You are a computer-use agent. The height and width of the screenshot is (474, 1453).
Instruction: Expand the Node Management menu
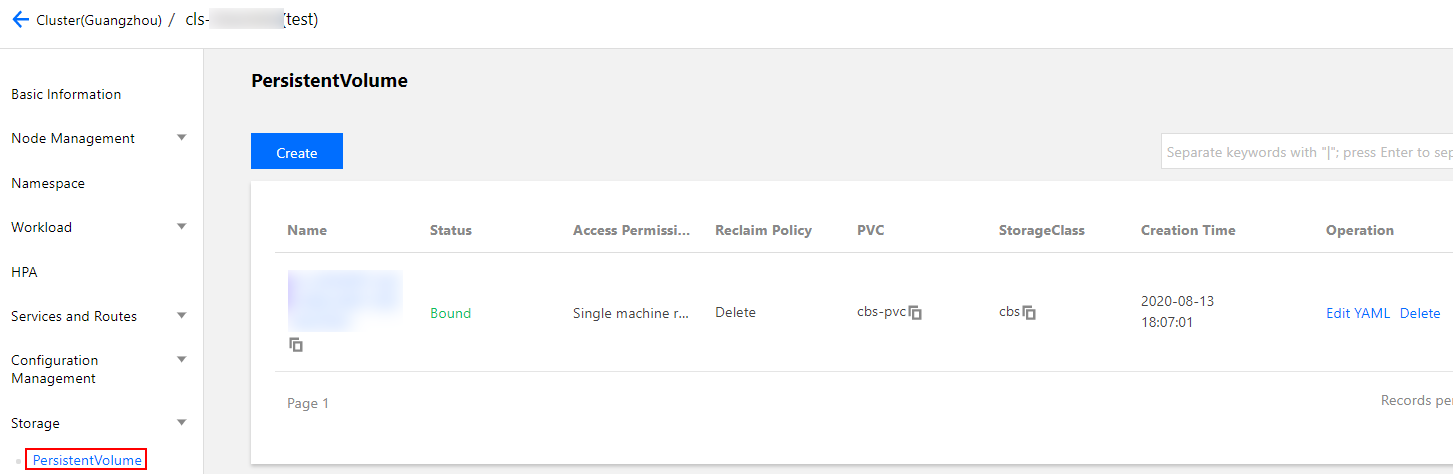[x=181, y=138]
